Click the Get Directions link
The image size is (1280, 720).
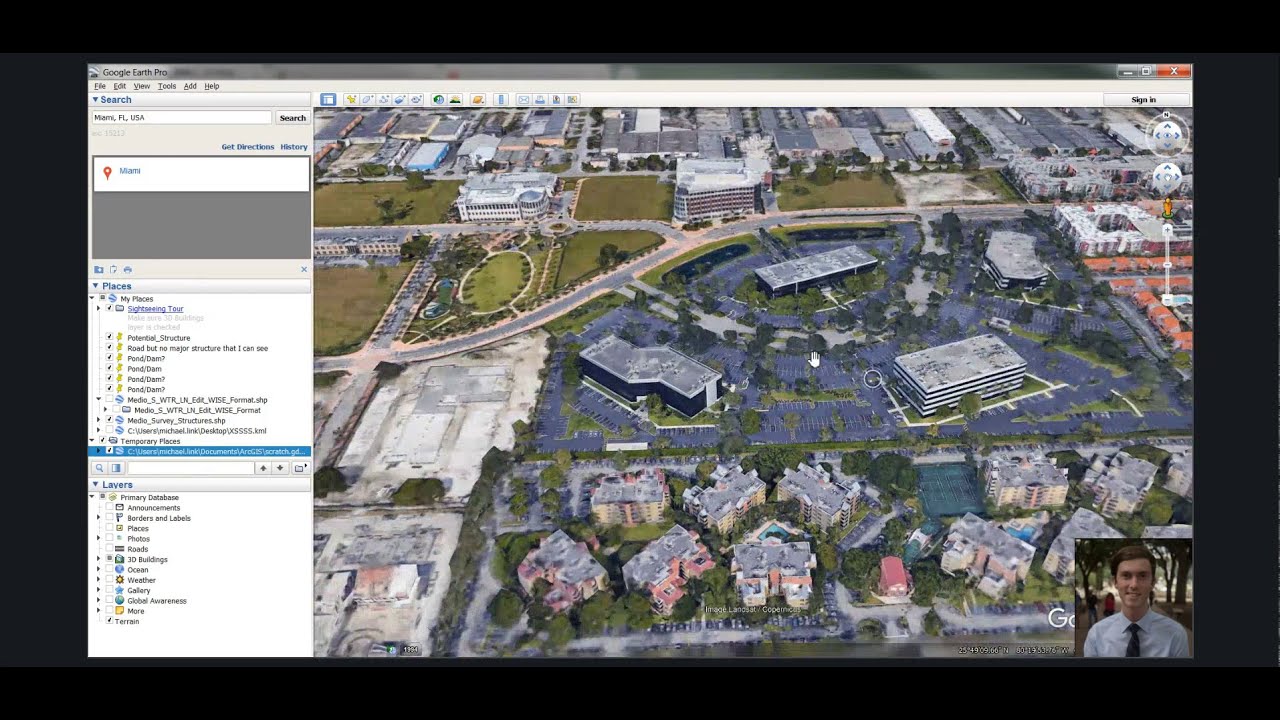[x=248, y=147]
